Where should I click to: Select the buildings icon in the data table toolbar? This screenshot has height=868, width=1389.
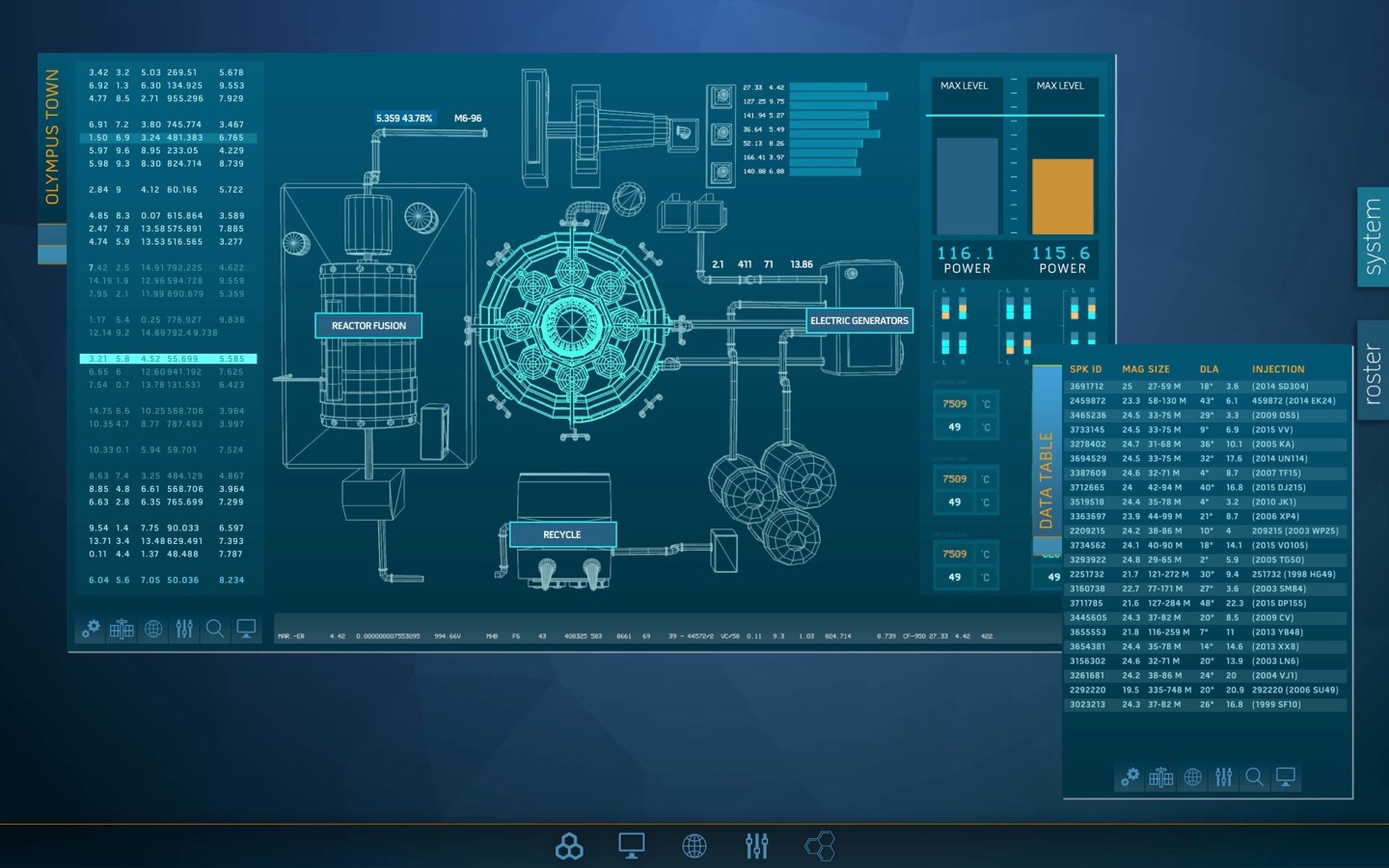(x=1161, y=777)
